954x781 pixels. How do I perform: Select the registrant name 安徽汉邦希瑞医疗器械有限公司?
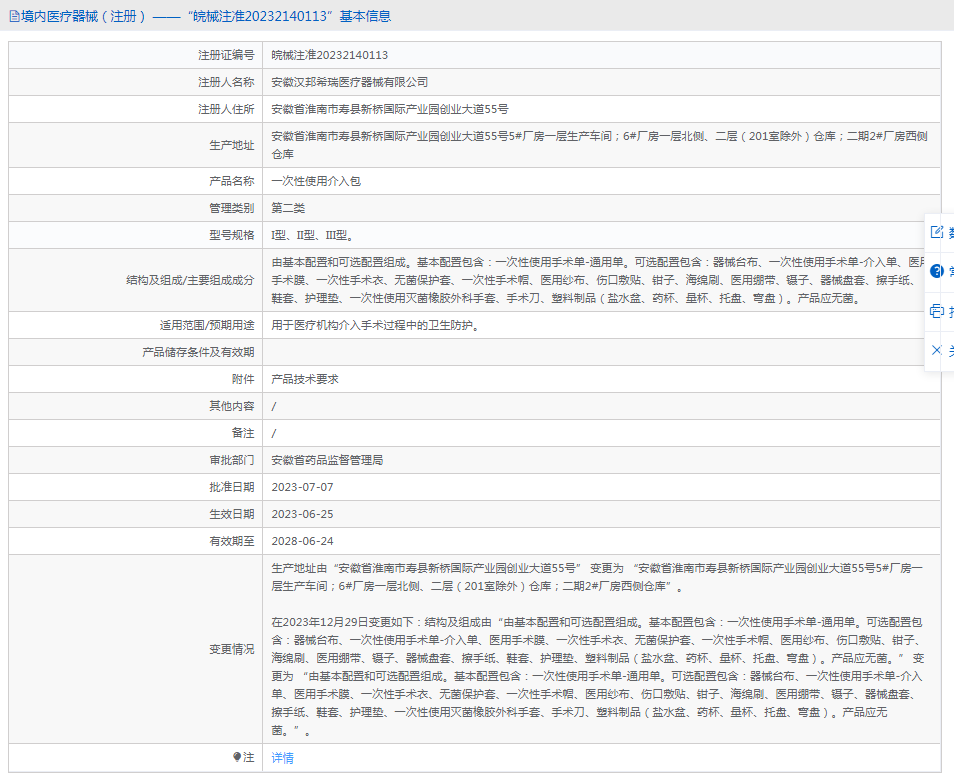coord(349,82)
